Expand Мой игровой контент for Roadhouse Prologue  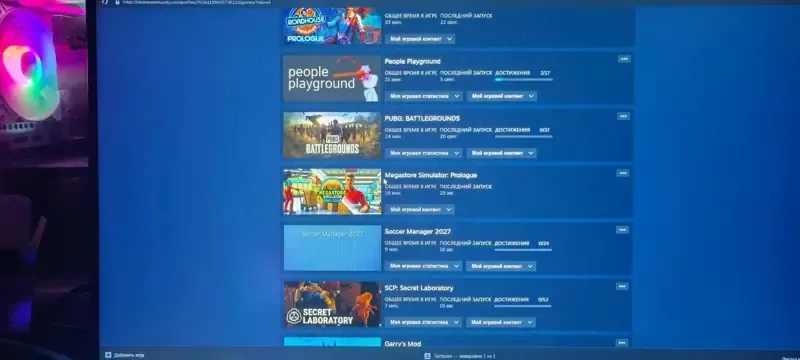(420, 39)
